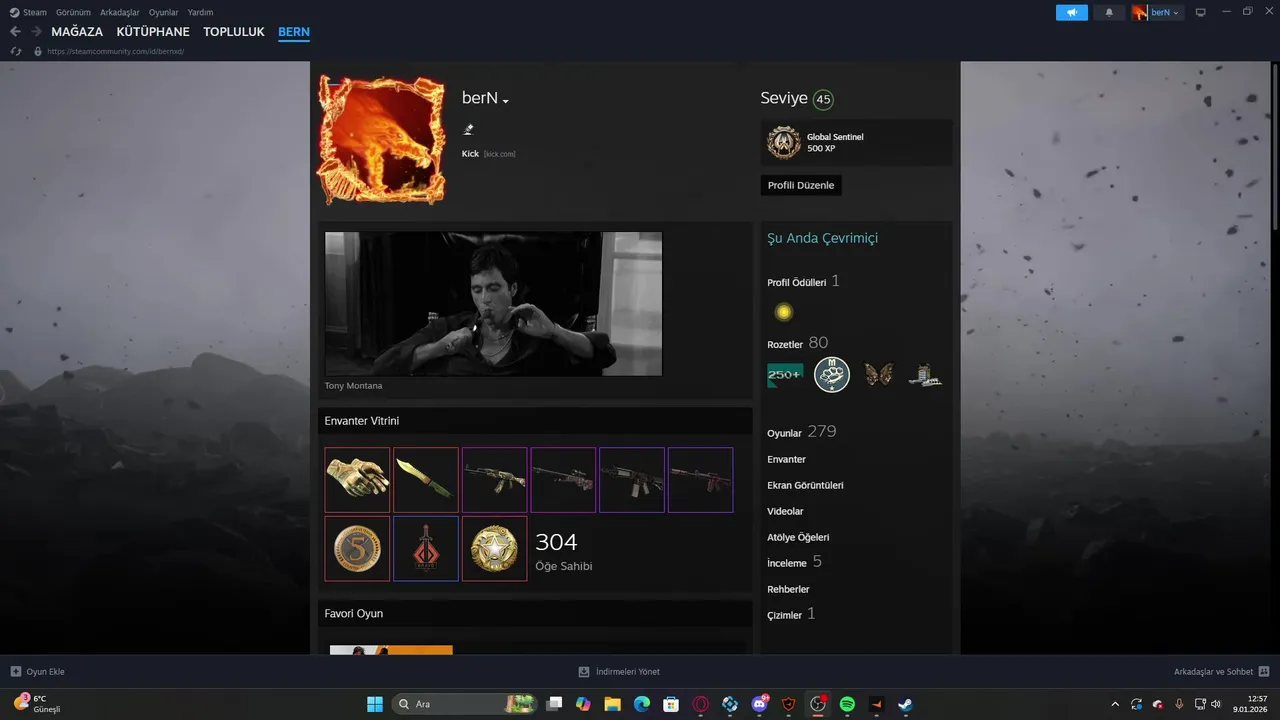Switch to Big Picture mode monitor icon
The height and width of the screenshot is (720, 1280).
(x=1201, y=12)
